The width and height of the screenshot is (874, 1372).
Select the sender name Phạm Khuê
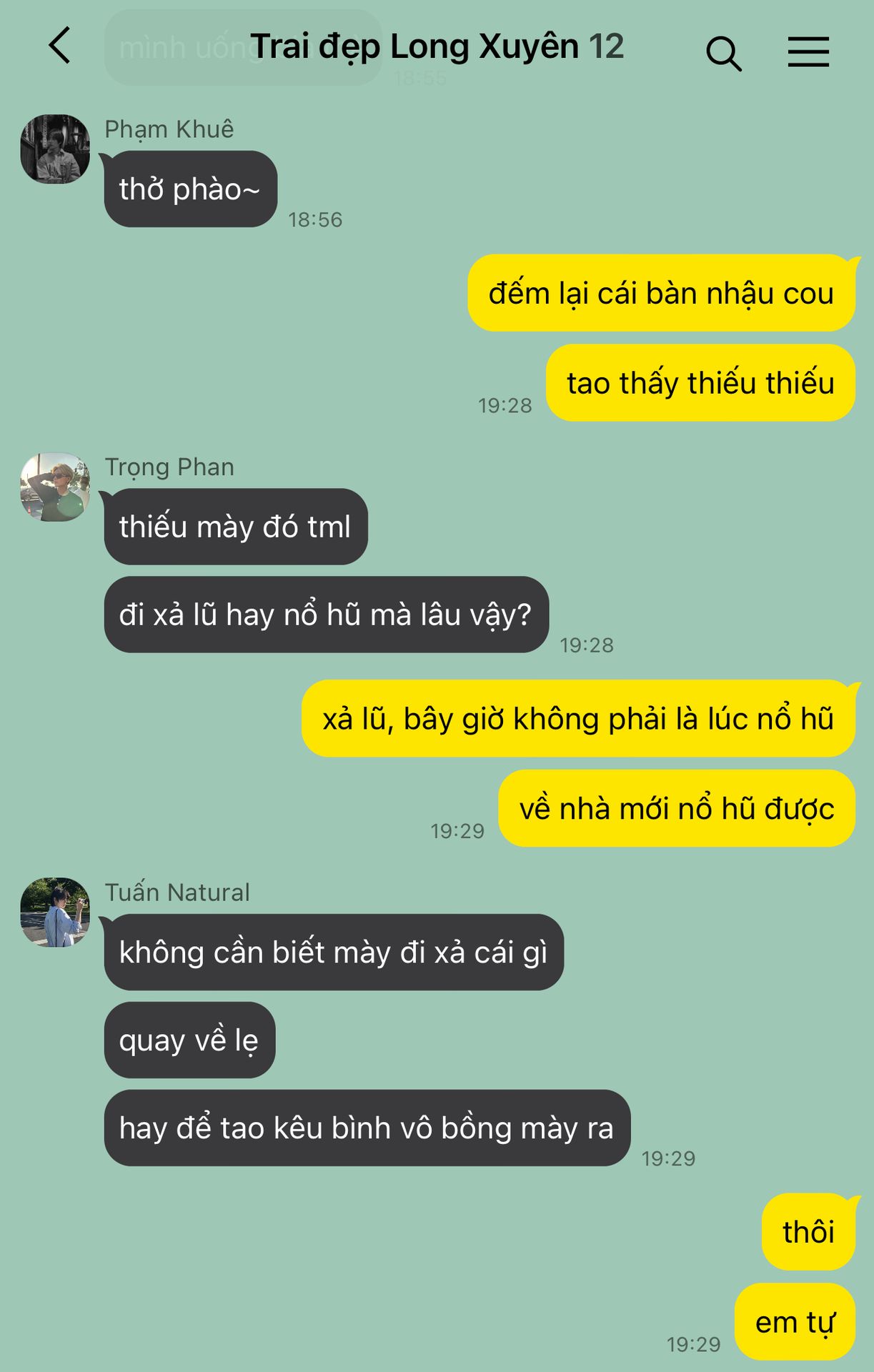[169, 129]
